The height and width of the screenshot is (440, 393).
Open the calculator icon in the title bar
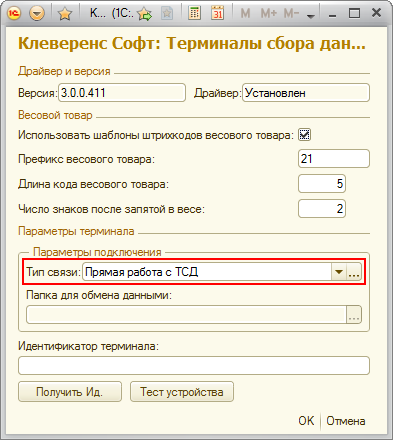coord(194,13)
